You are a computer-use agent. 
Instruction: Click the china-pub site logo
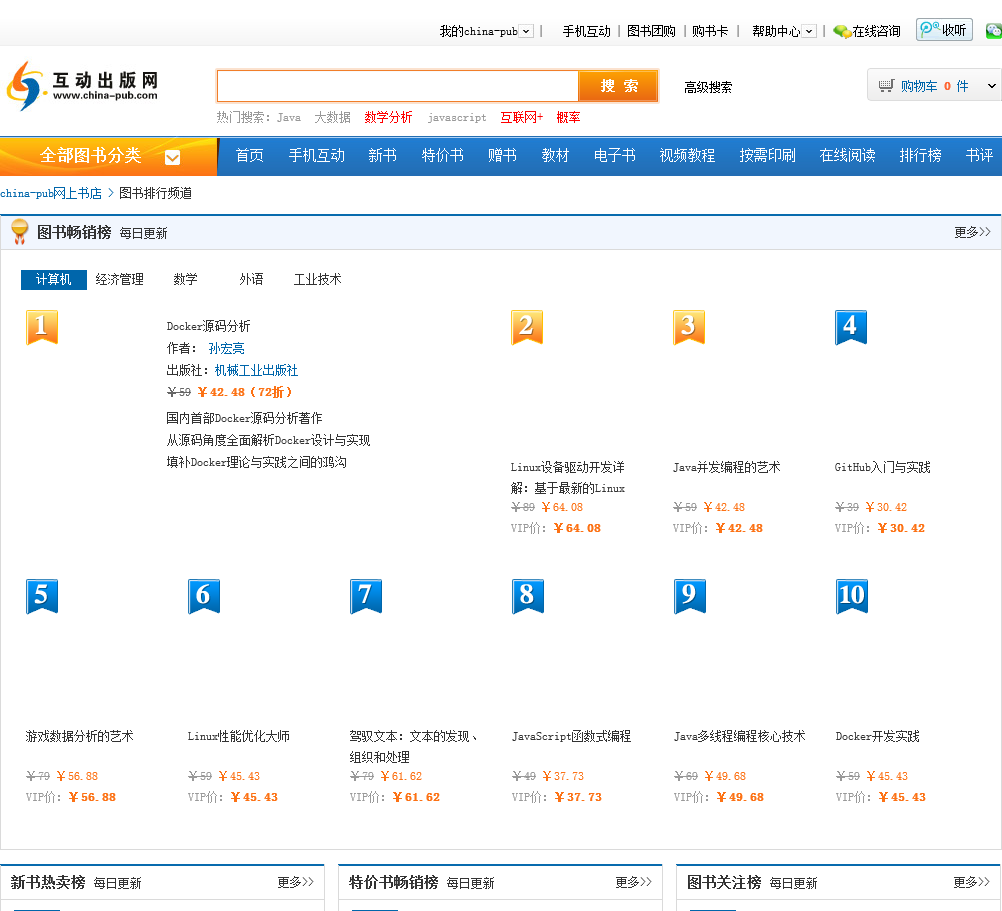[x=82, y=86]
